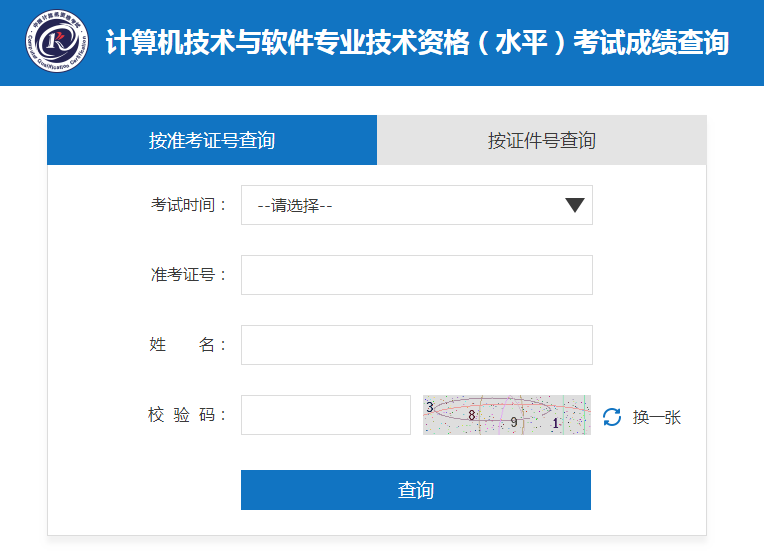Click the 换一张 link text

[x=656, y=417]
